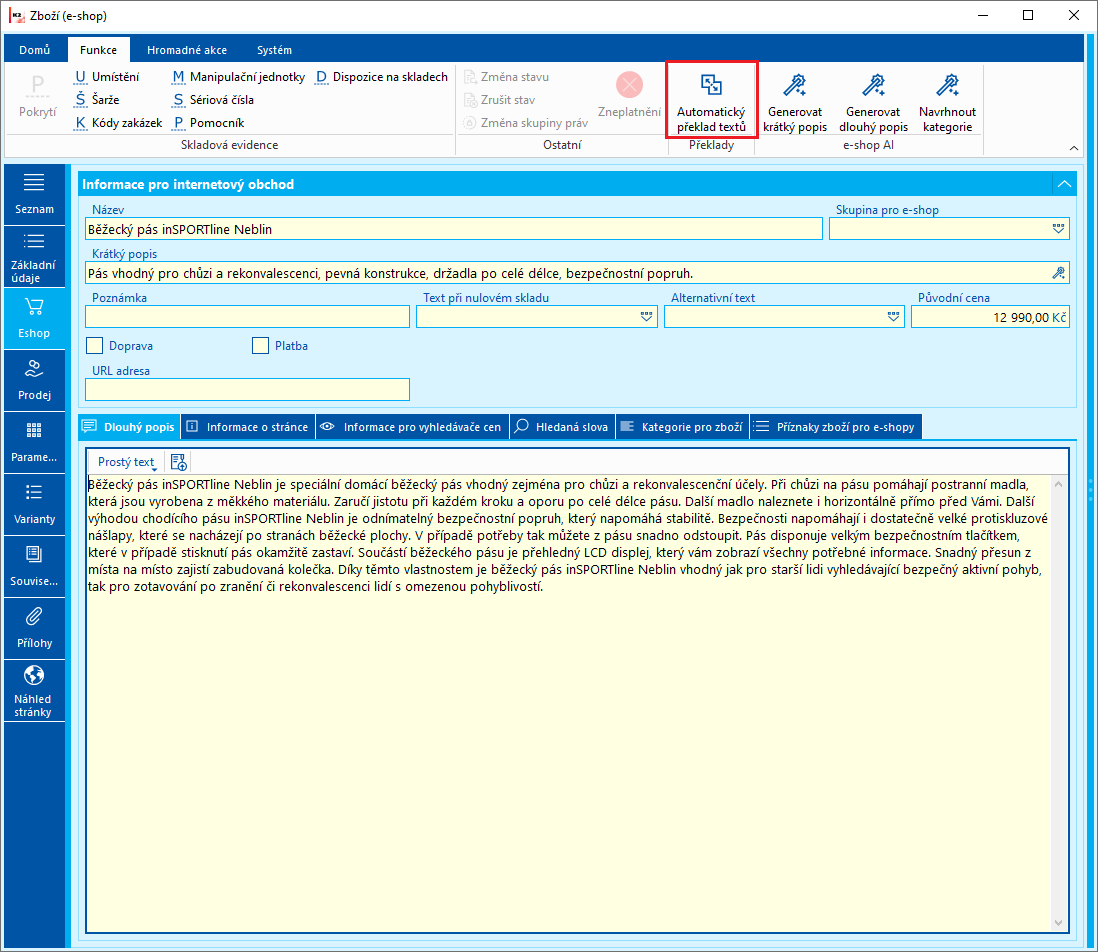Click Zrušit stav in Ostatní group
This screenshot has height=952, width=1098.
coord(499,99)
